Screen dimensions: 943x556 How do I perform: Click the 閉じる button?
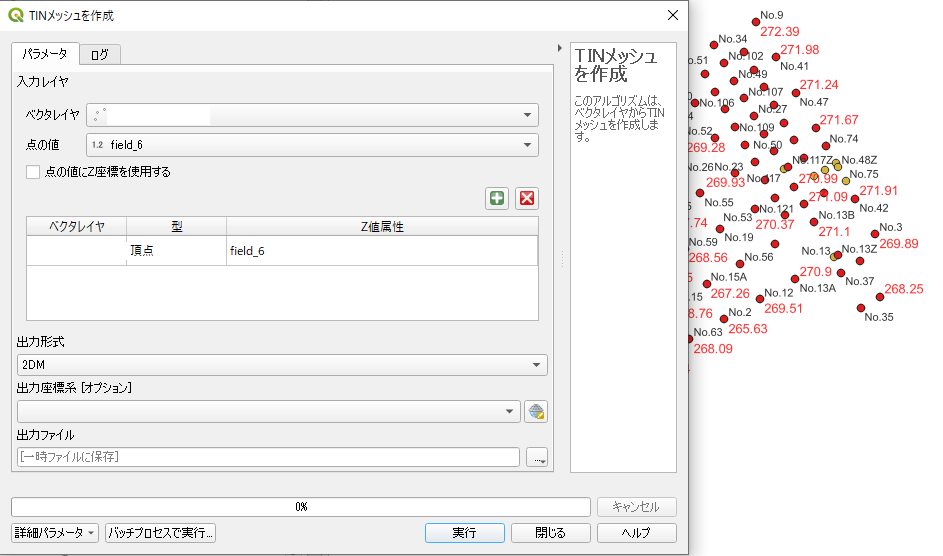tap(550, 533)
